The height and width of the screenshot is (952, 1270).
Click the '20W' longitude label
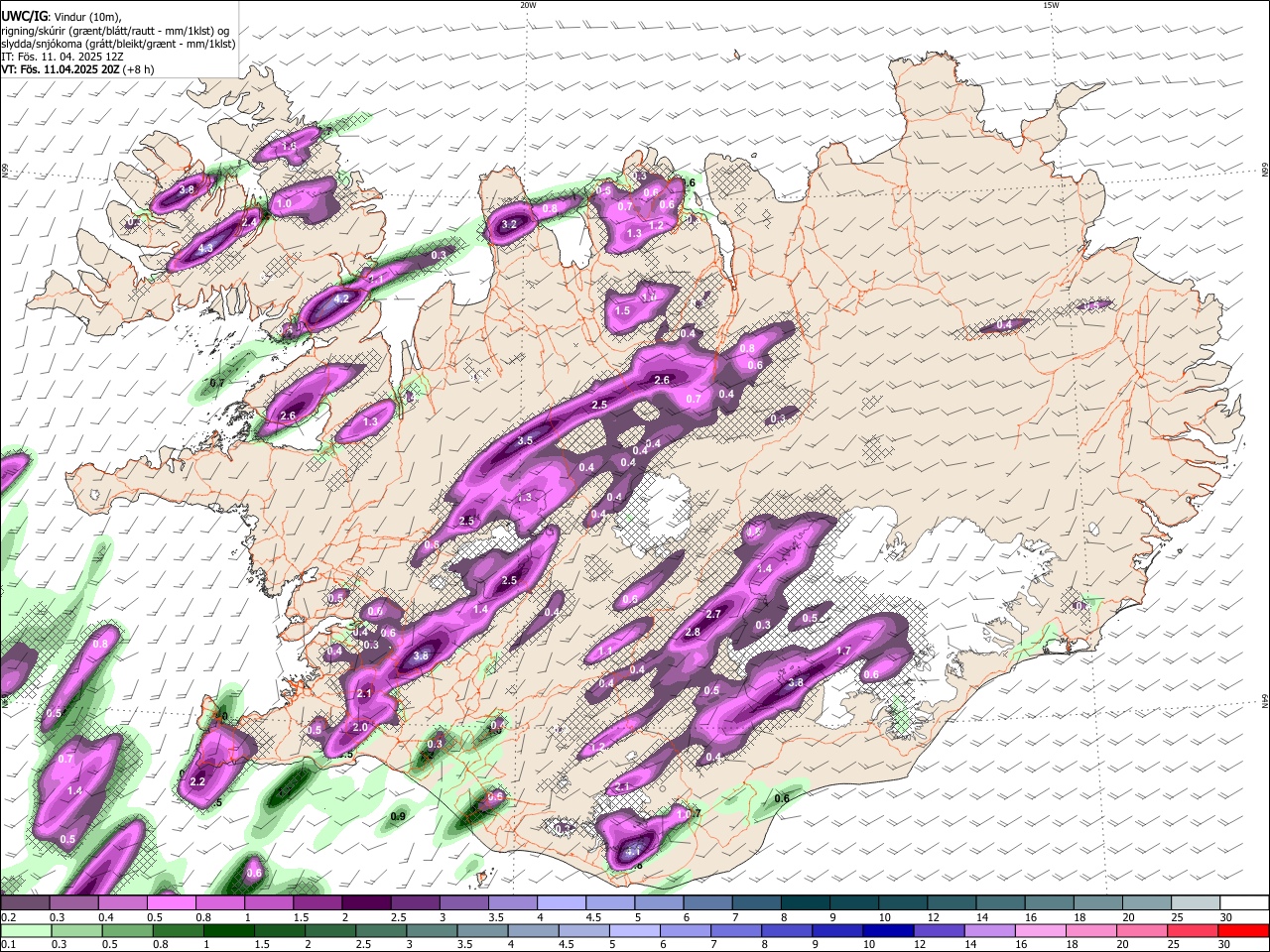[x=528, y=5]
